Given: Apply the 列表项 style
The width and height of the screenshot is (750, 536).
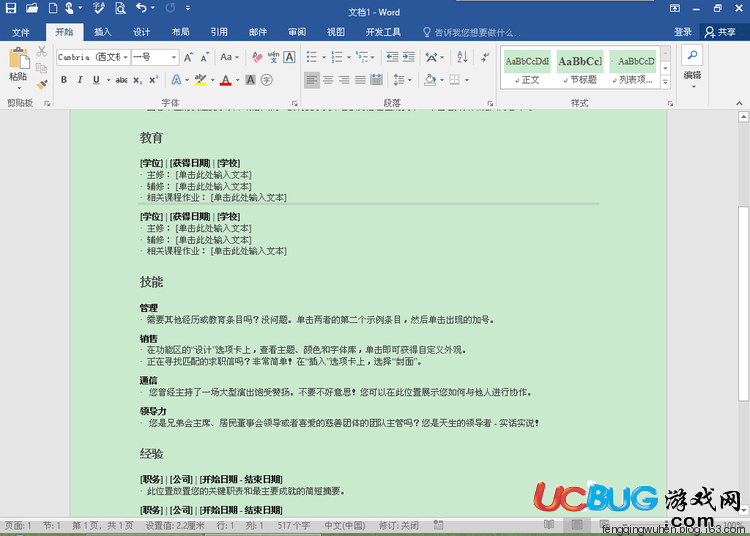Looking at the screenshot, I should [633, 68].
